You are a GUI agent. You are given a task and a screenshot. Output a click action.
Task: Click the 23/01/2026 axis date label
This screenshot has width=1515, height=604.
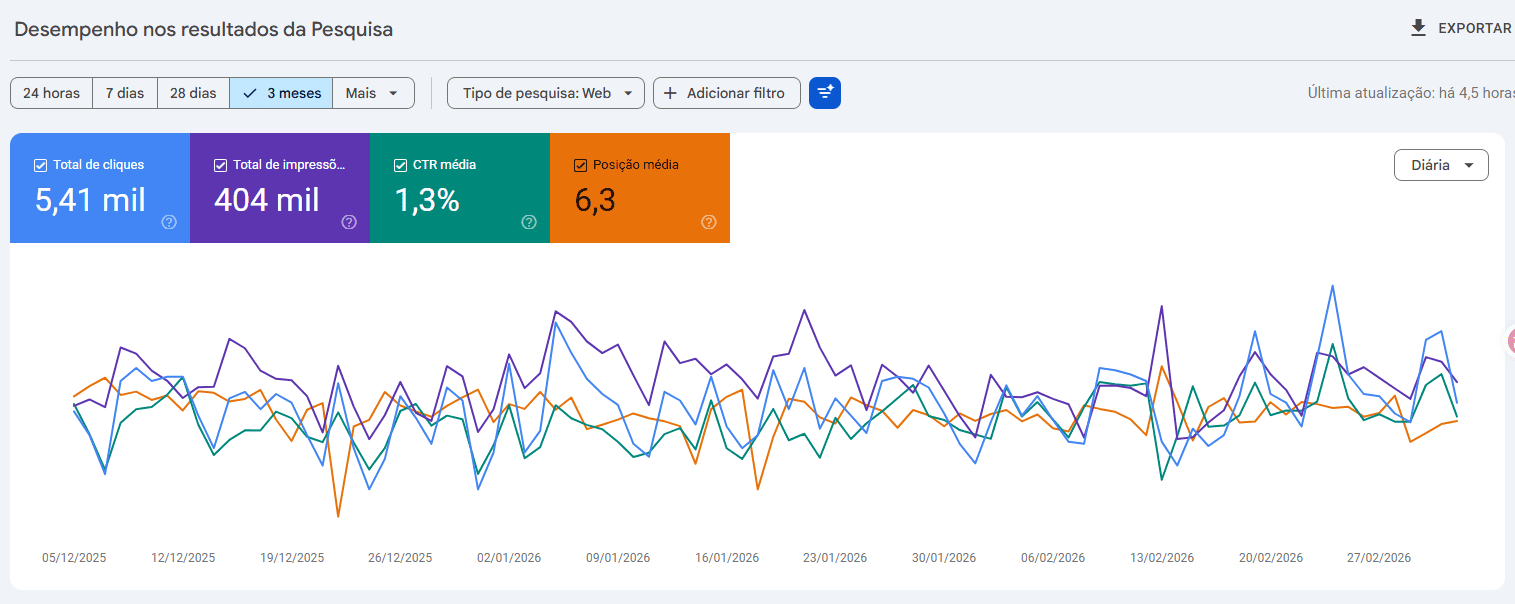pos(835,558)
